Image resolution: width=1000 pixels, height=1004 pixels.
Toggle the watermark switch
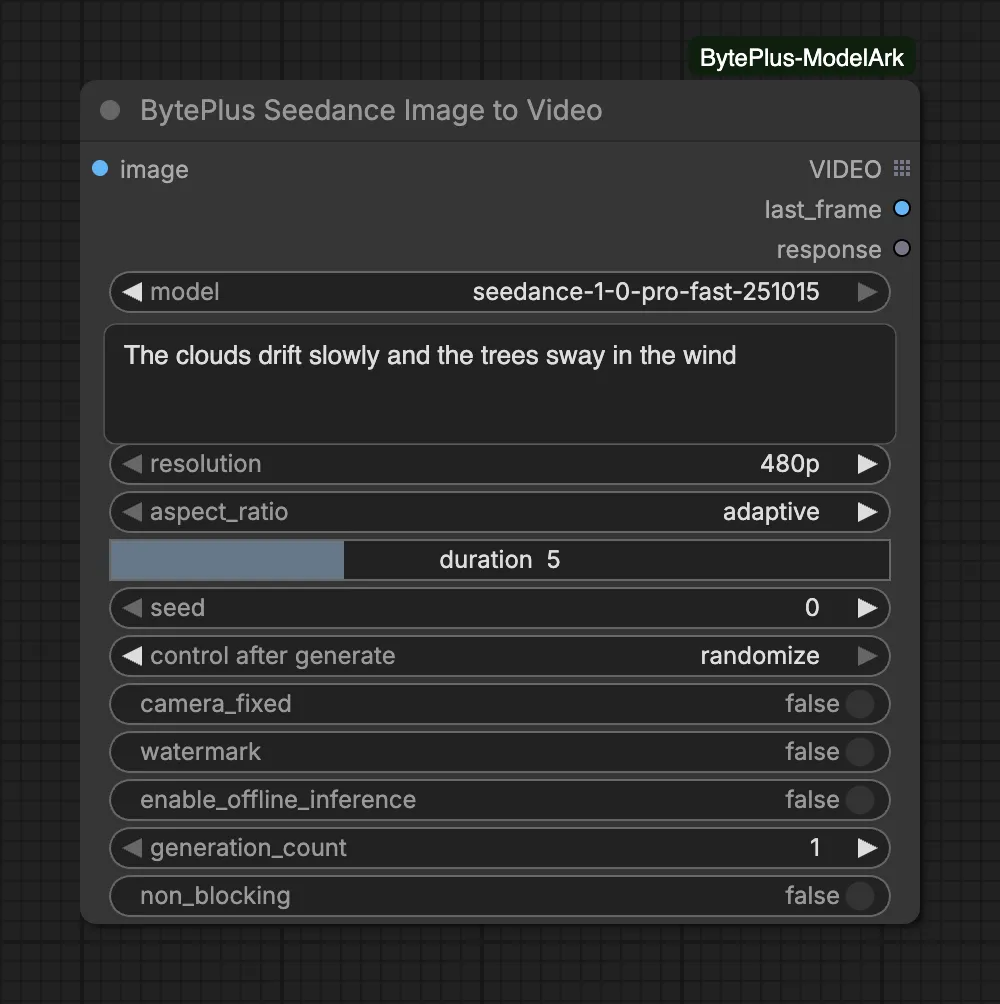tap(860, 752)
